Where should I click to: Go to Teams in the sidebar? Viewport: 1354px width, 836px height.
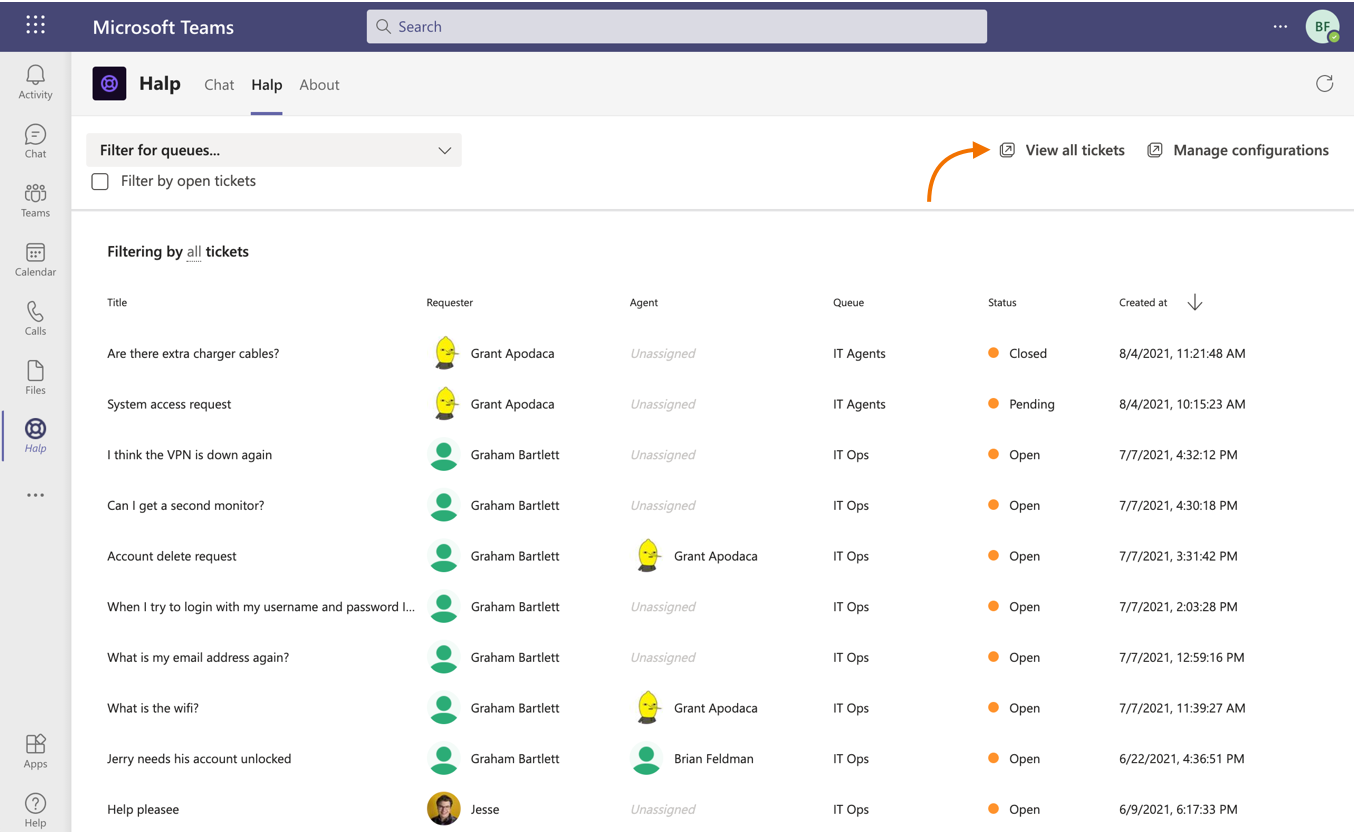click(x=35, y=200)
